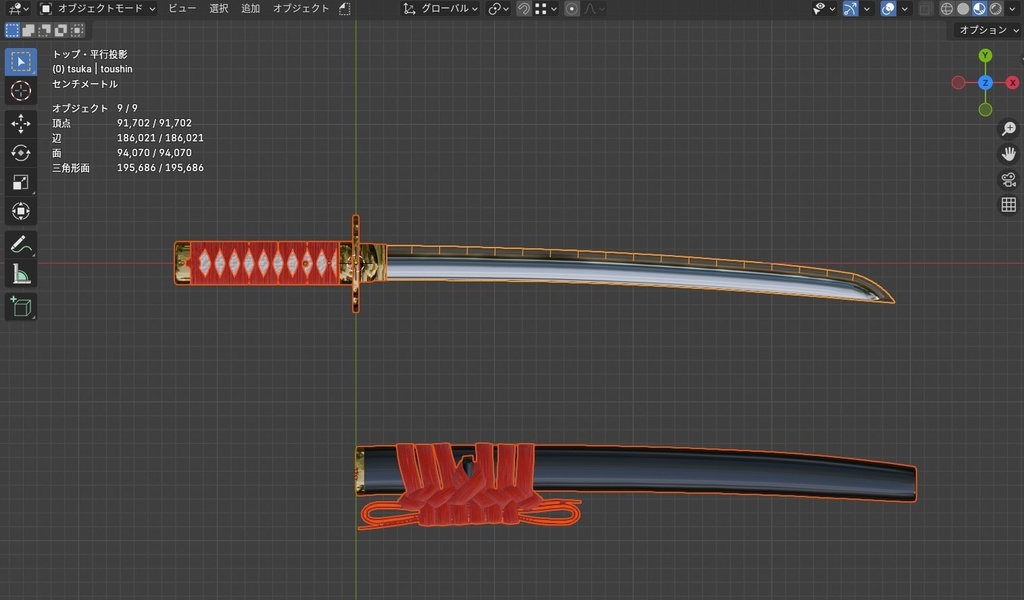
Task: Switch to wireframe viewport shading
Action: 946,8
